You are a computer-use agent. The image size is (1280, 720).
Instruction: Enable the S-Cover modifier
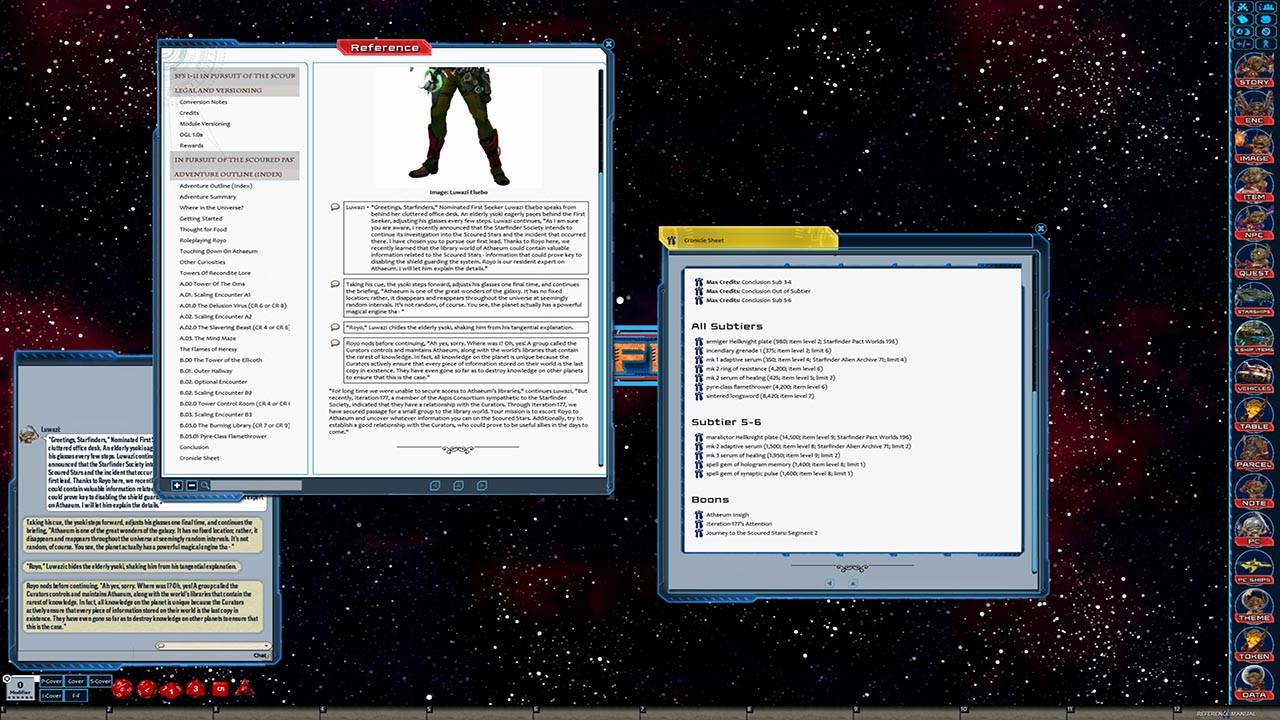[99, 681]
